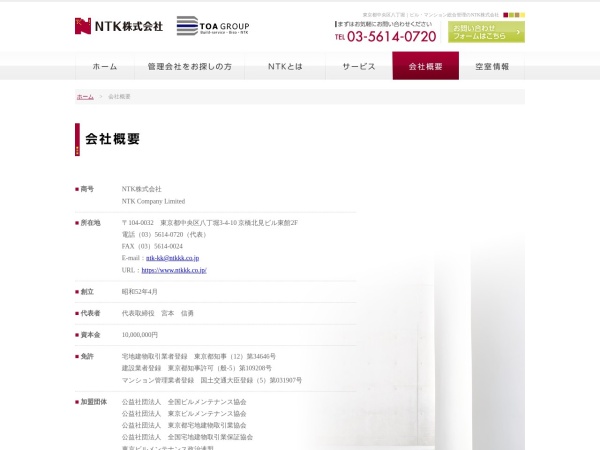Click the FAX (03) 5614-0024 line
The width and height of the screenshot is (600, 450).
point(152,246)
